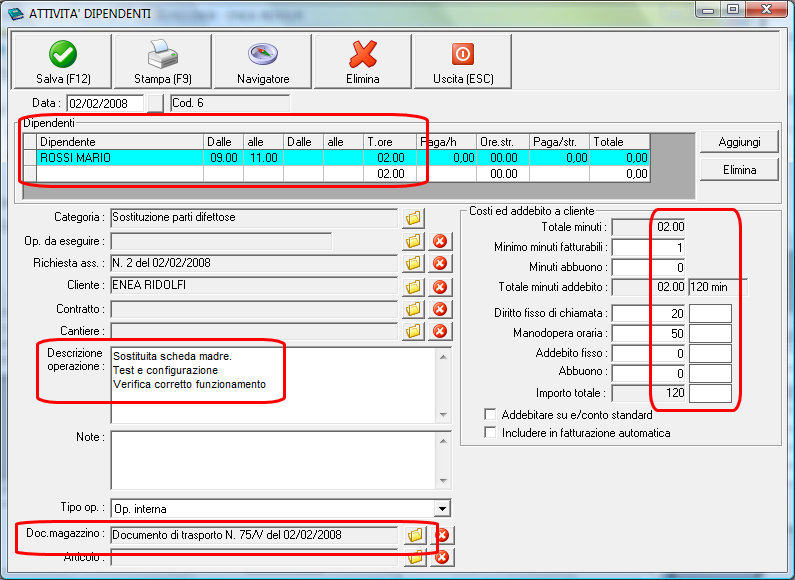
Task: Select the ROSSI MARIO row
Action: click(x=337, y=158)
